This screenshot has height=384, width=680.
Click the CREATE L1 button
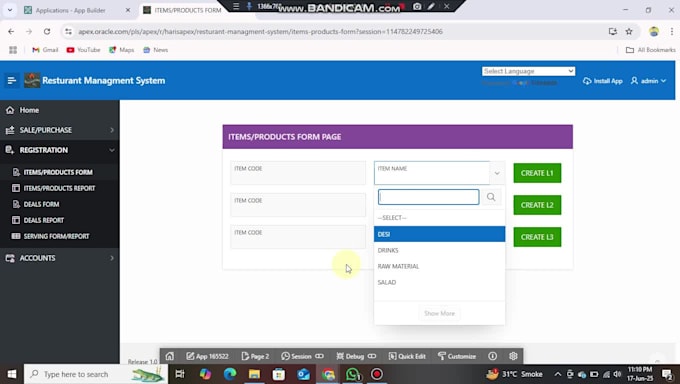[x=537, y=173]
